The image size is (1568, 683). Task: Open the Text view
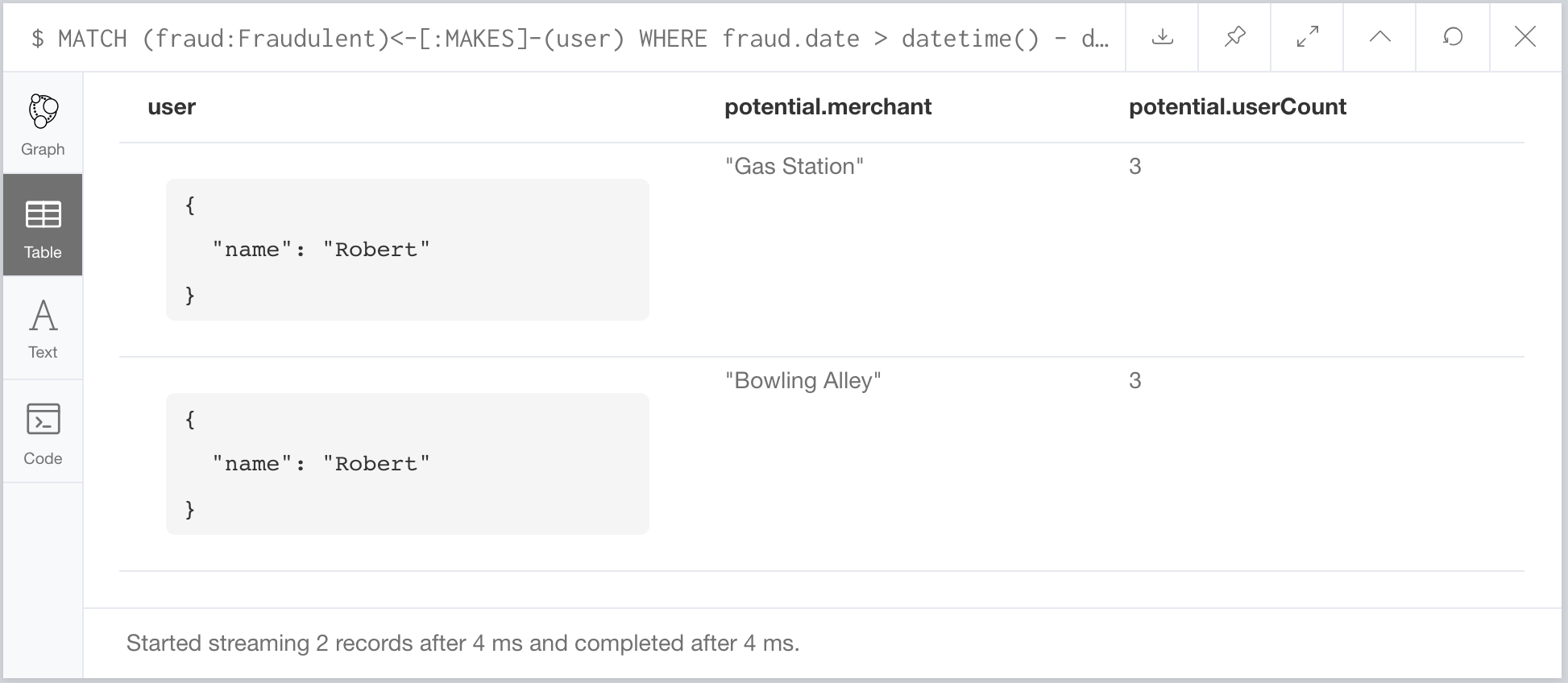coord(43,328)
